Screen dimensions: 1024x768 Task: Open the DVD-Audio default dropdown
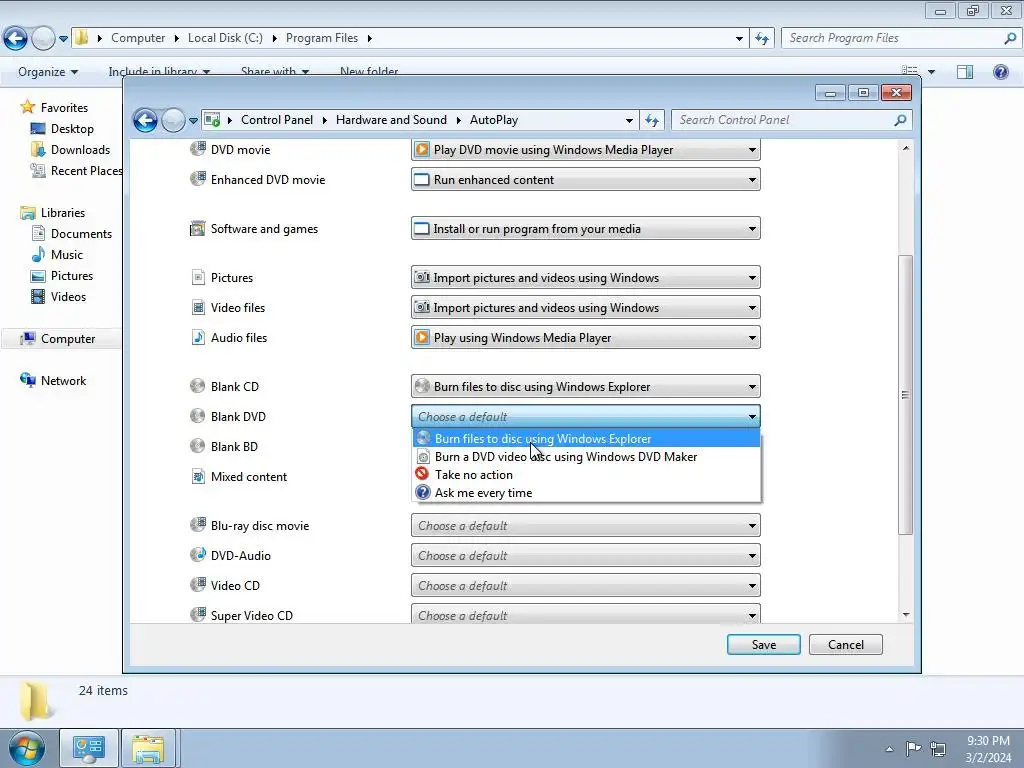pos(585,556)
